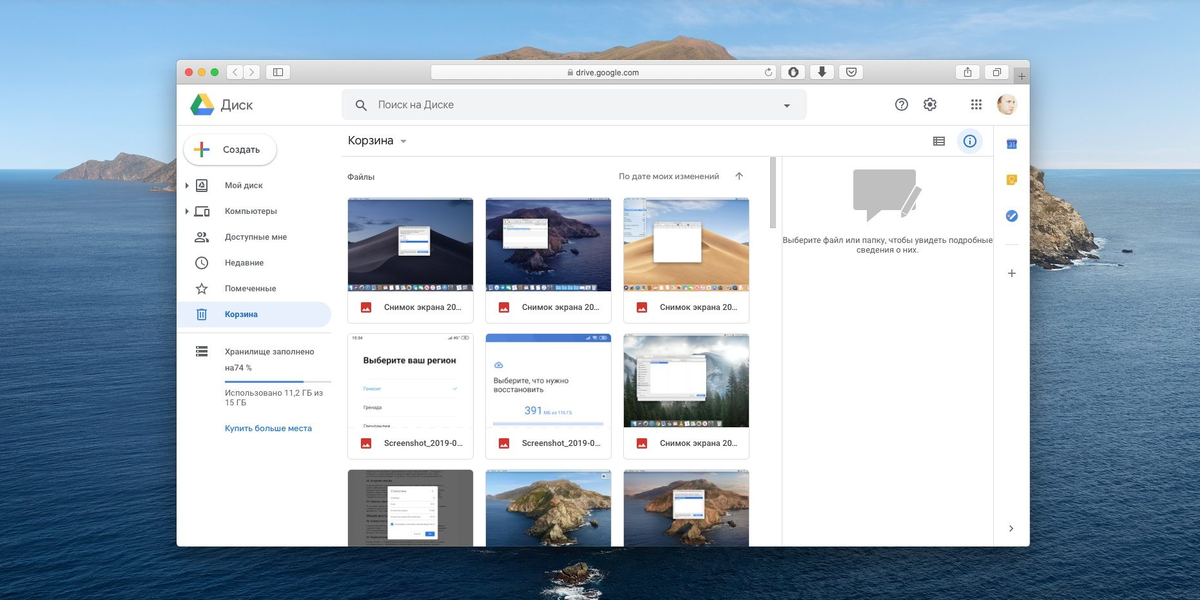Toggle the details info panel icon

point(969,141)
